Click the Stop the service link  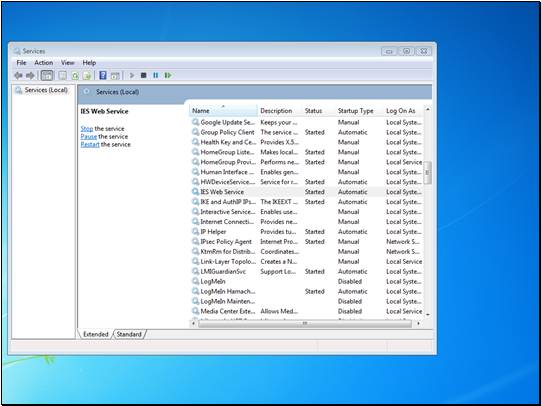pos(102,129)
